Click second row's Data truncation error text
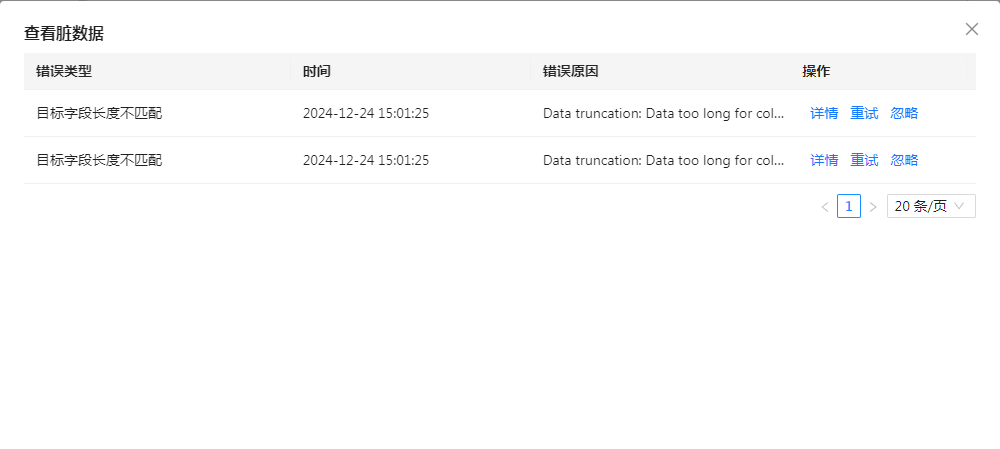1000x449 pixels. tap(663, 160)
